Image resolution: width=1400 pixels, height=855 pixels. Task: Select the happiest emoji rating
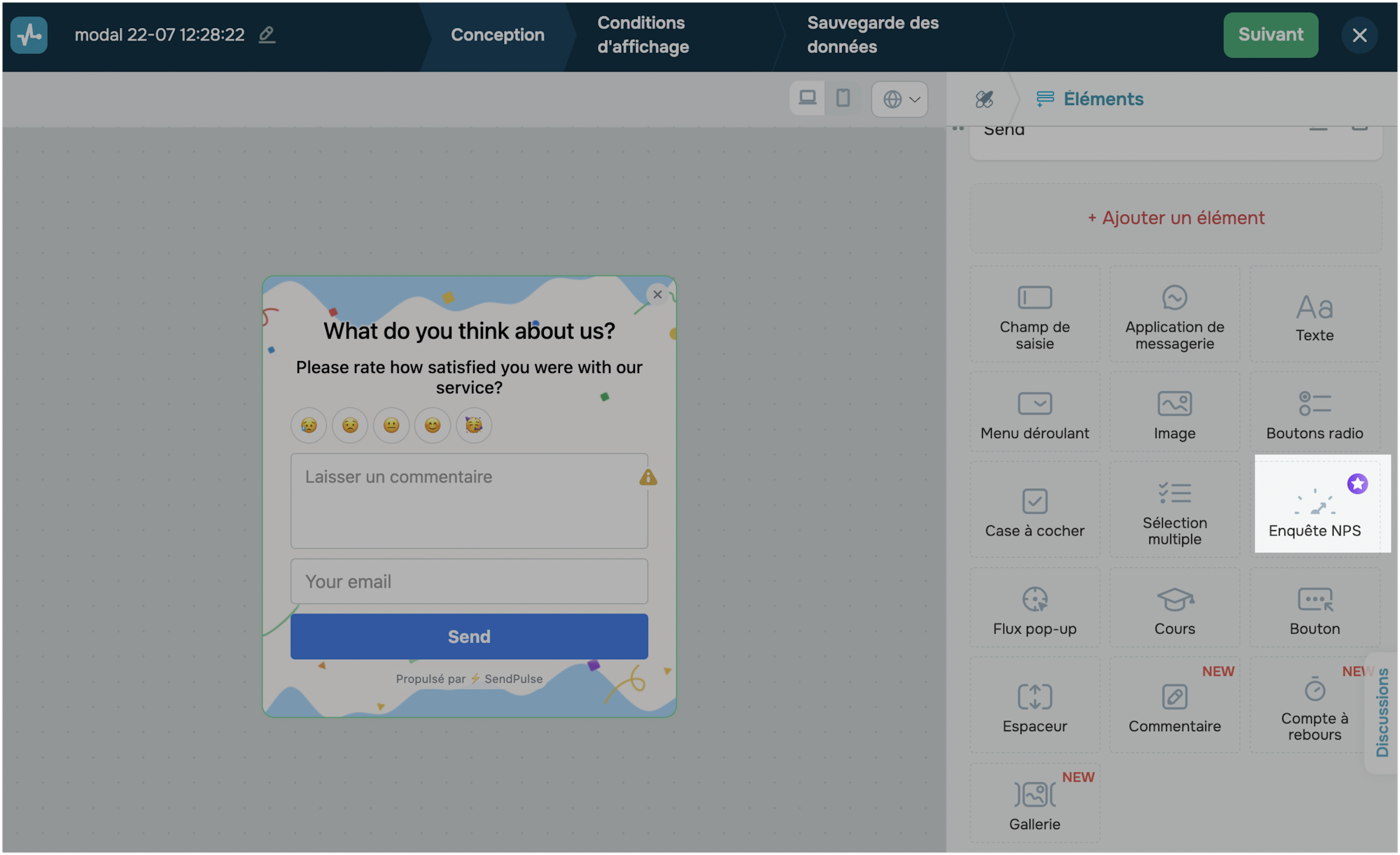point(474,425)
